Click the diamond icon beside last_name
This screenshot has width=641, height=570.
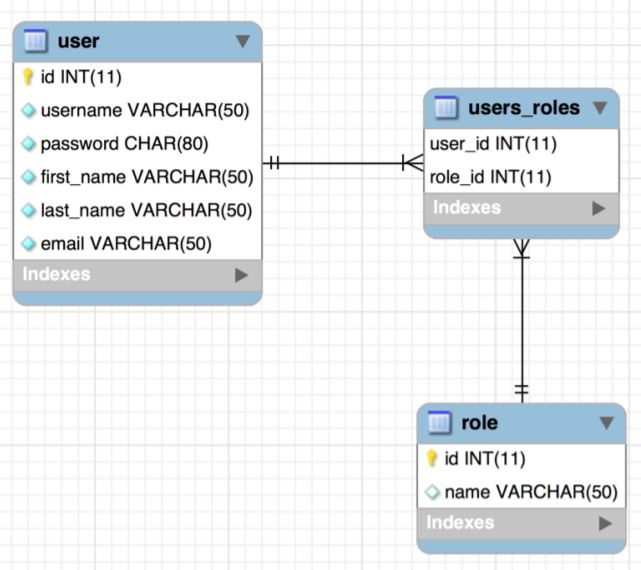pyautogui.click(x=28, y=210)
